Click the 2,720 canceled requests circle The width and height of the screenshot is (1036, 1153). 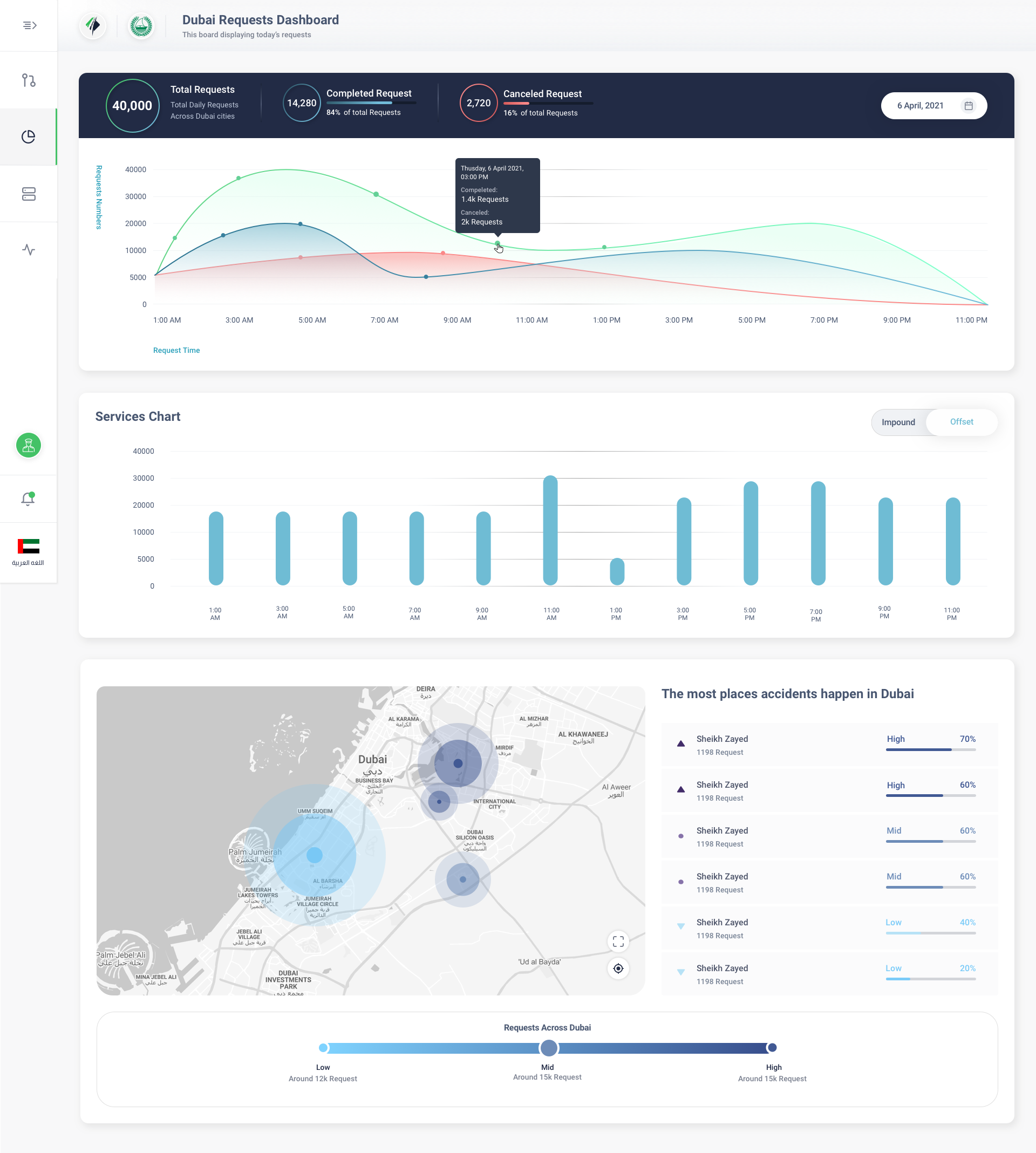coord(479,103)
